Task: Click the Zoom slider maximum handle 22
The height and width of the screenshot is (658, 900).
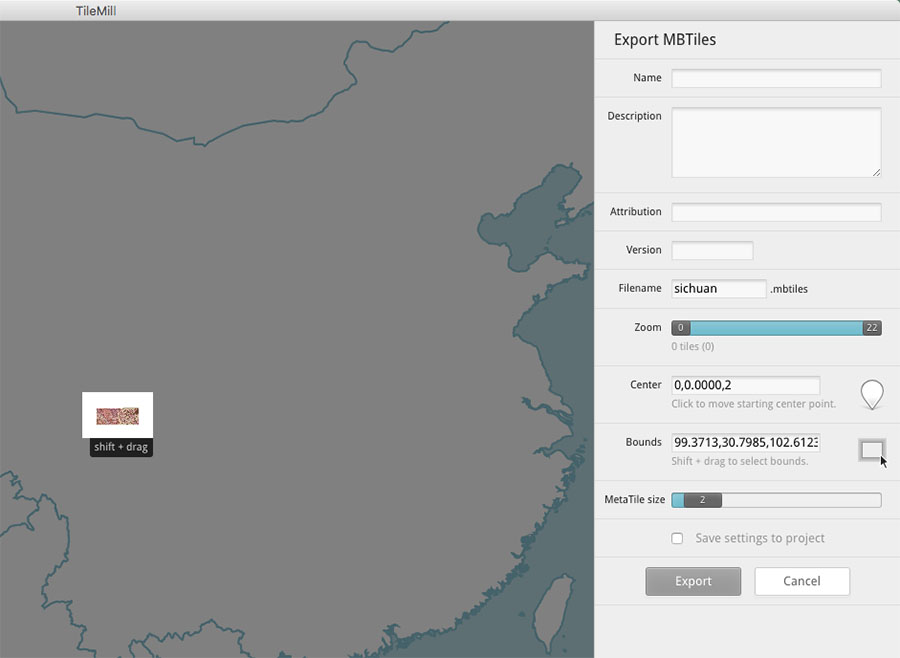Action: [x=871, y=328]
